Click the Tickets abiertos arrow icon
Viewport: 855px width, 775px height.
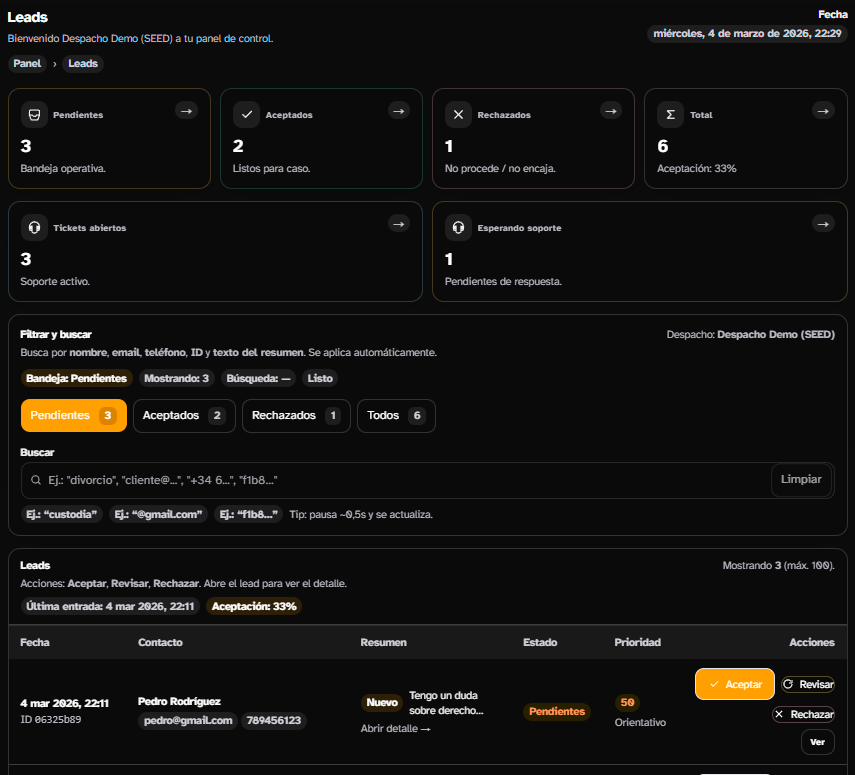tap(398, 224)
